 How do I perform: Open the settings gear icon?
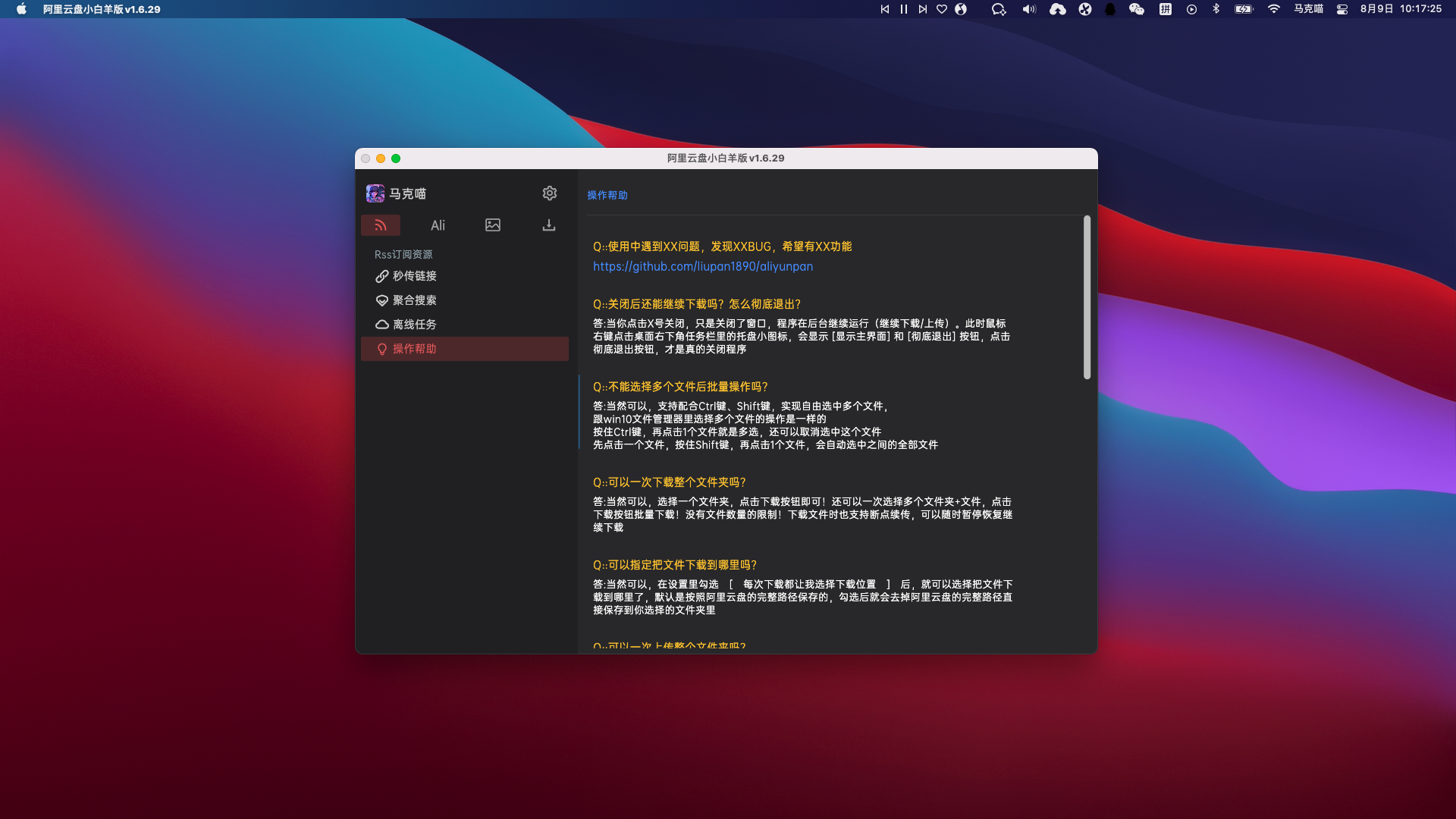pos(550,193)
